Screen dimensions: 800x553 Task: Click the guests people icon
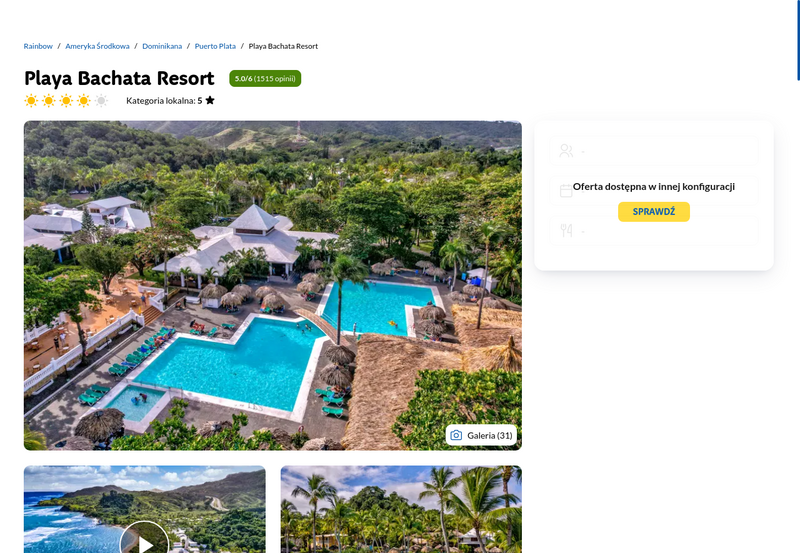[x=566, y=150]
